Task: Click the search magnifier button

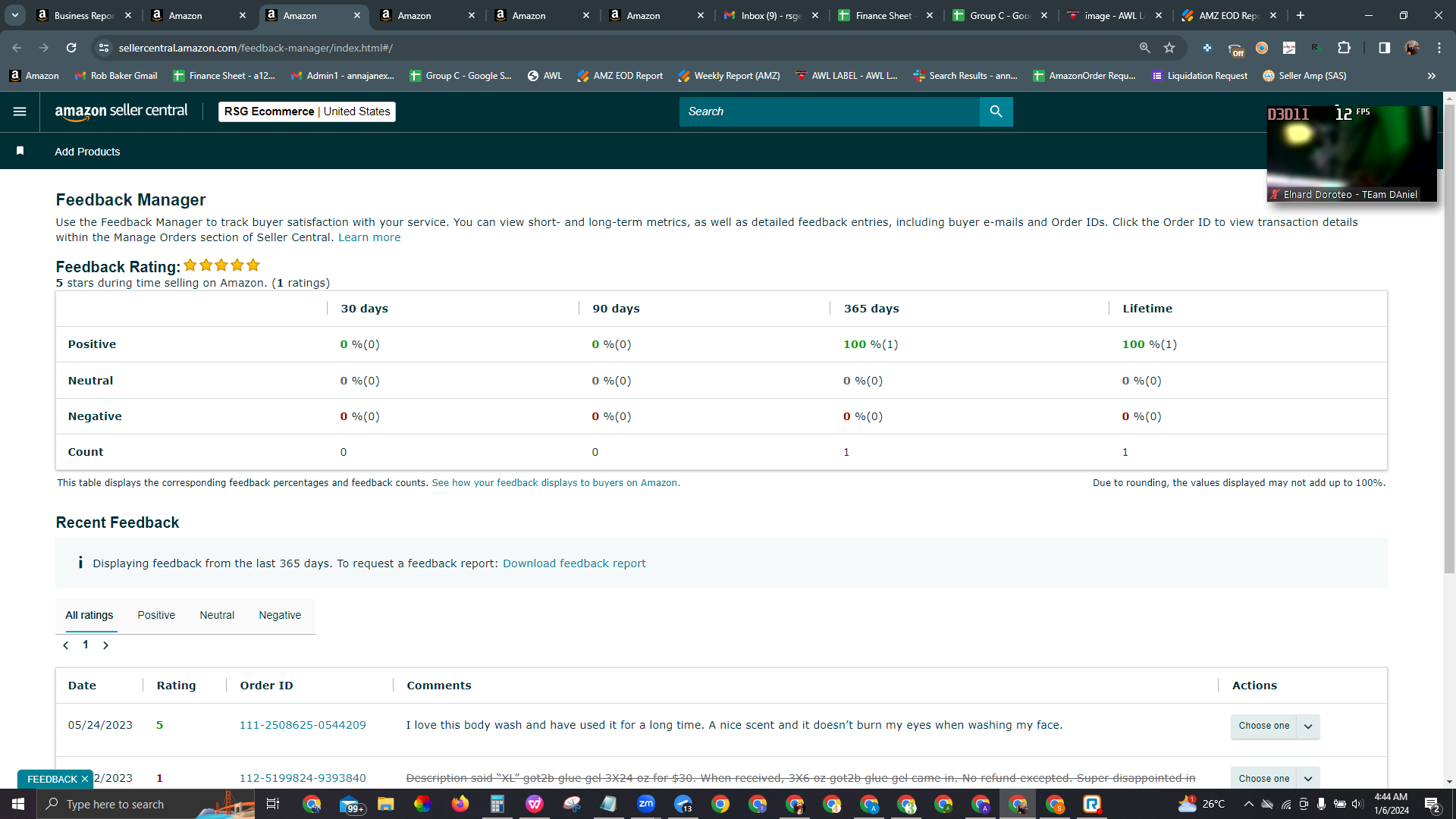Action: pyautogui.click(x=996, y=111)
